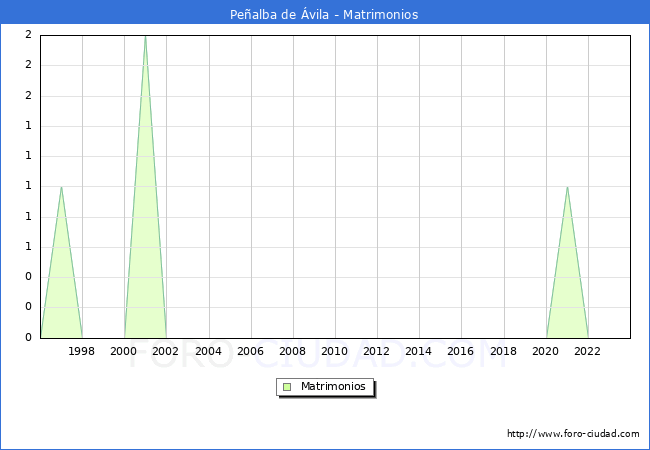Click the 2020 x-axis label
650x450 pixels.
[x=545, y=351]
